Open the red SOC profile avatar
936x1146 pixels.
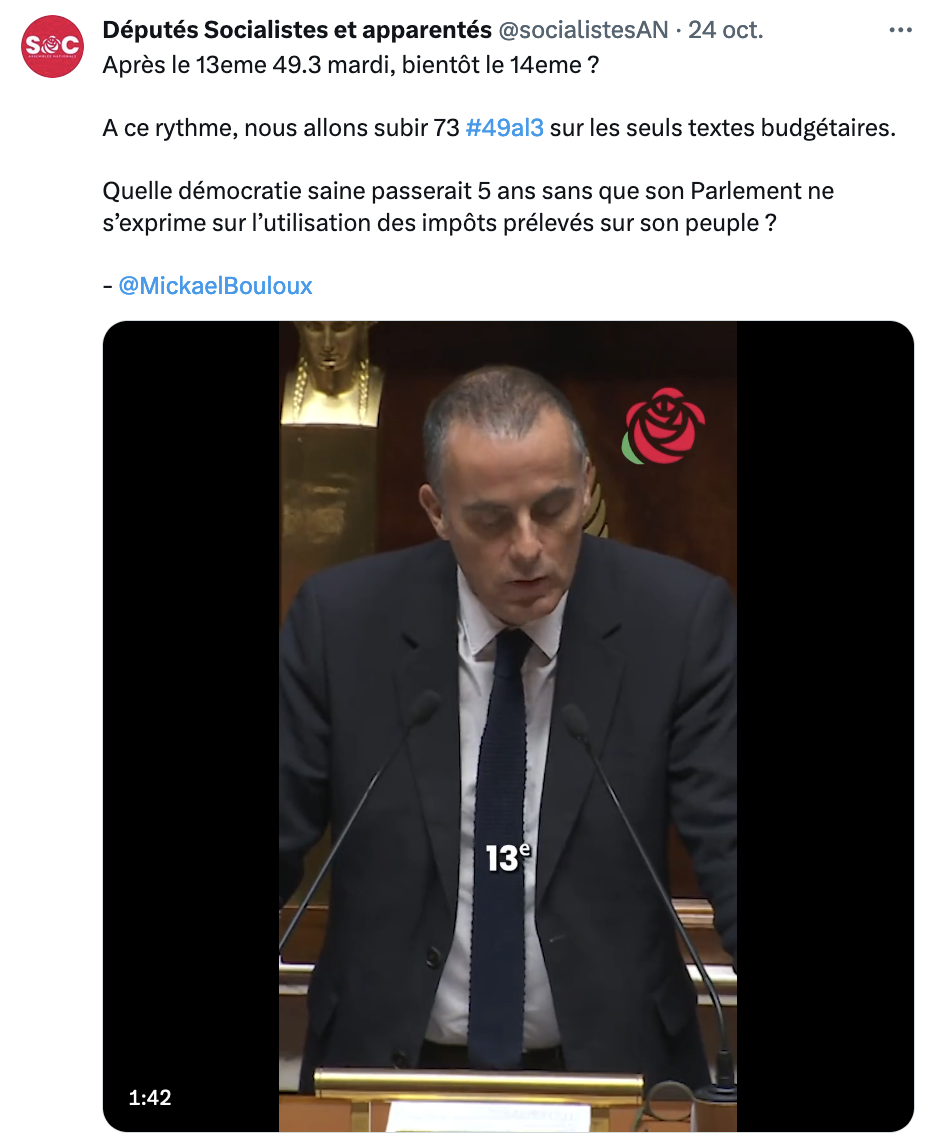coord(52,46)
